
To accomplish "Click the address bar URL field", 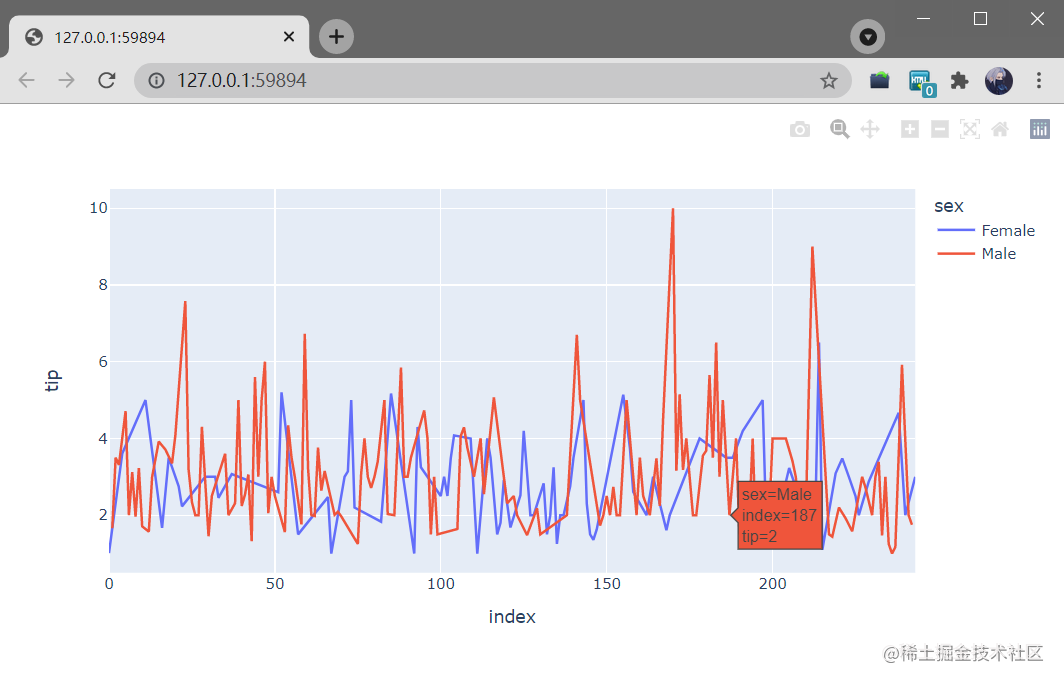I will [493, 81].
